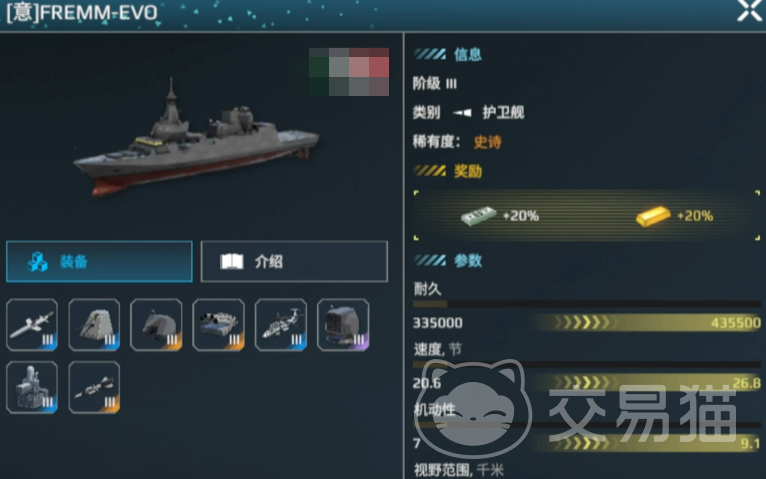This screenshot has width=766, height=479.
Task: Open the purple box launcher slot
Action: tap(343, 325)
